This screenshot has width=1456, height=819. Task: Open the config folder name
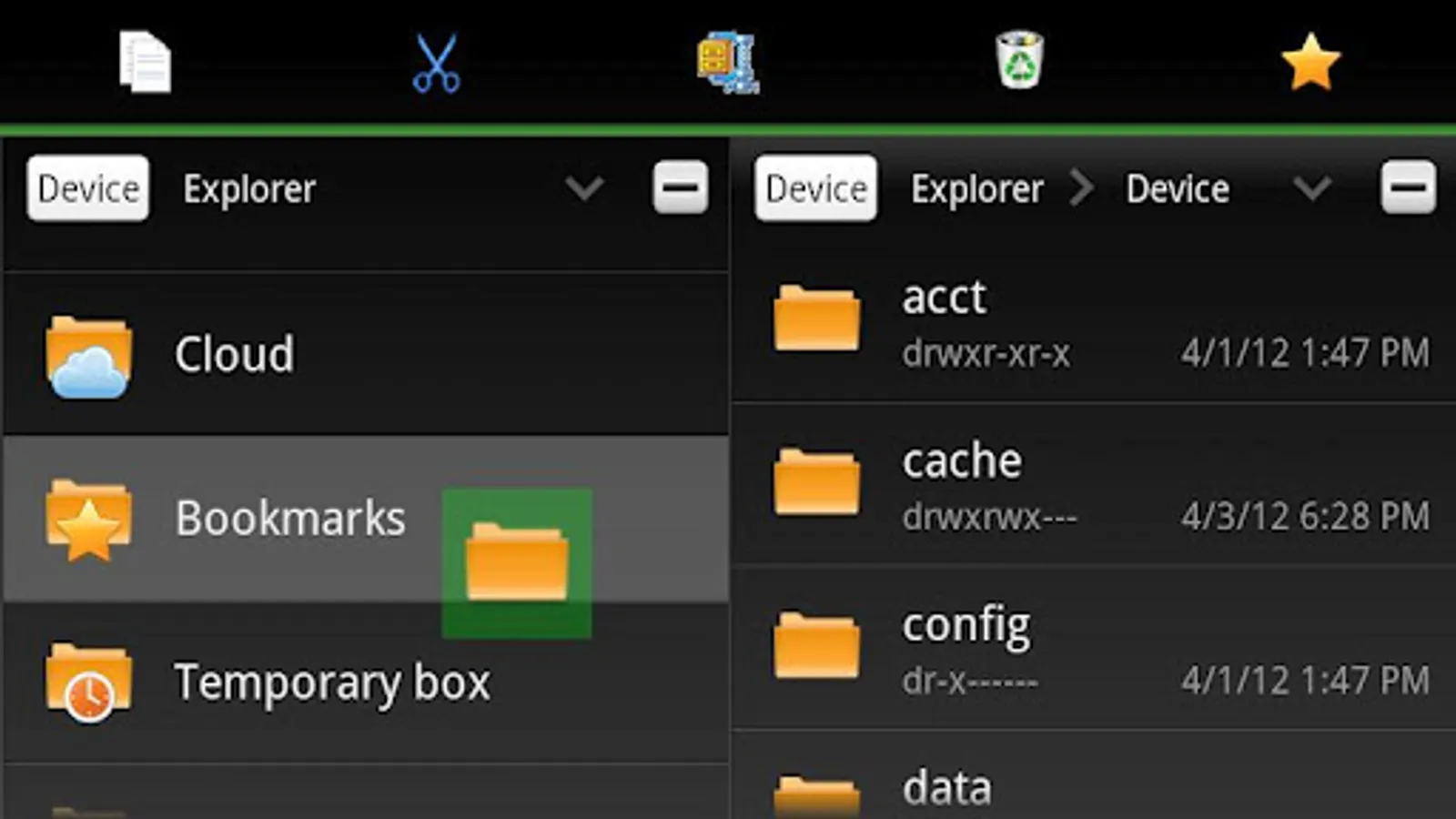(966, 627)
